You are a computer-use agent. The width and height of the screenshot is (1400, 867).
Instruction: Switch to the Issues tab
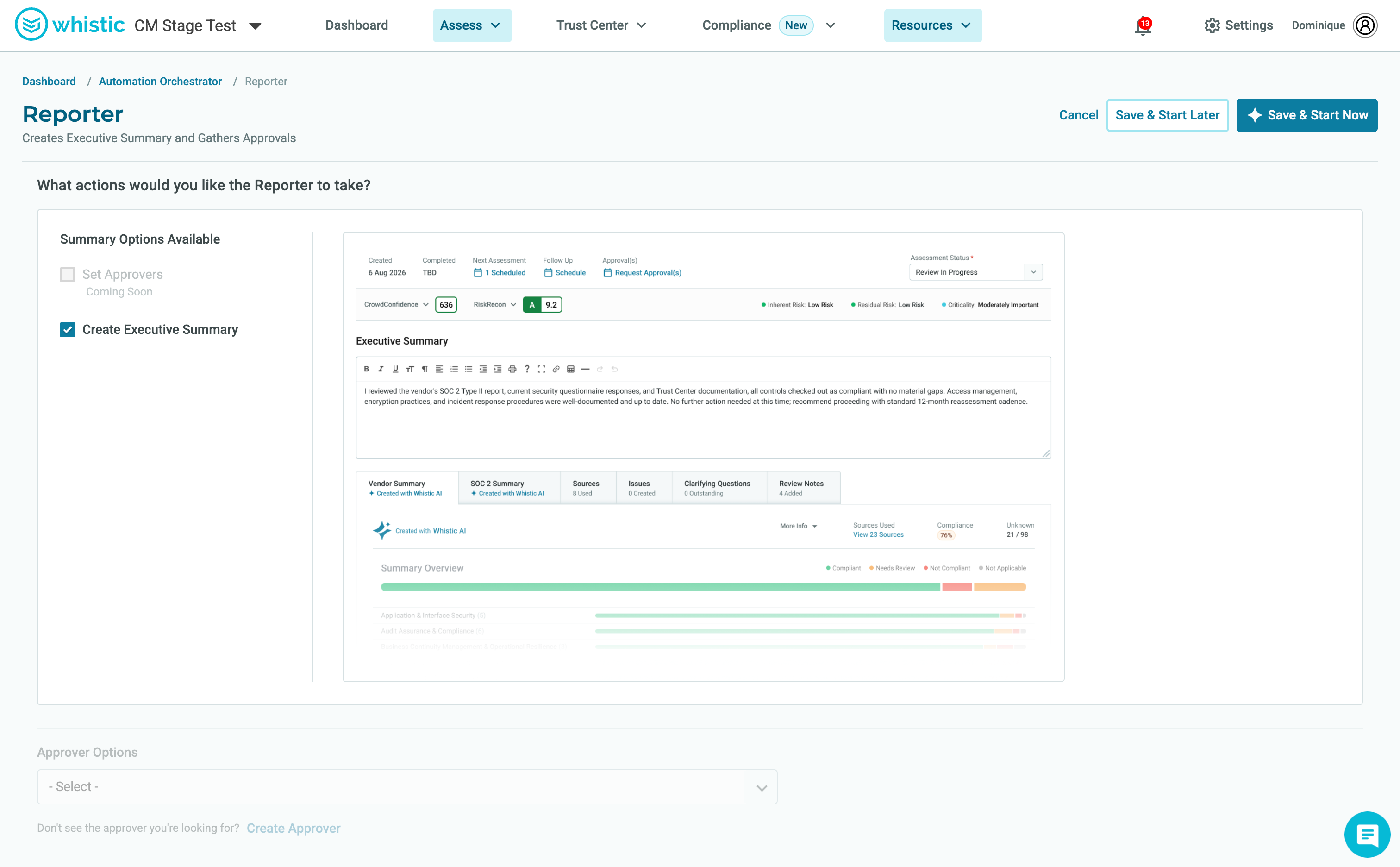[644, 488]
